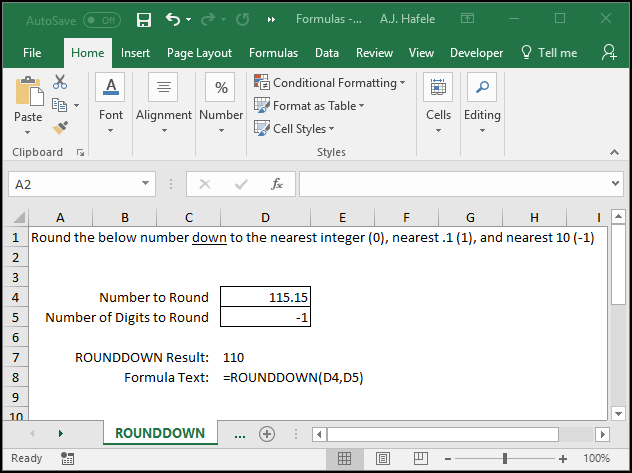Open the Cells group button
This screenshot has height=473, width=632.
click(x=438, y=104)
